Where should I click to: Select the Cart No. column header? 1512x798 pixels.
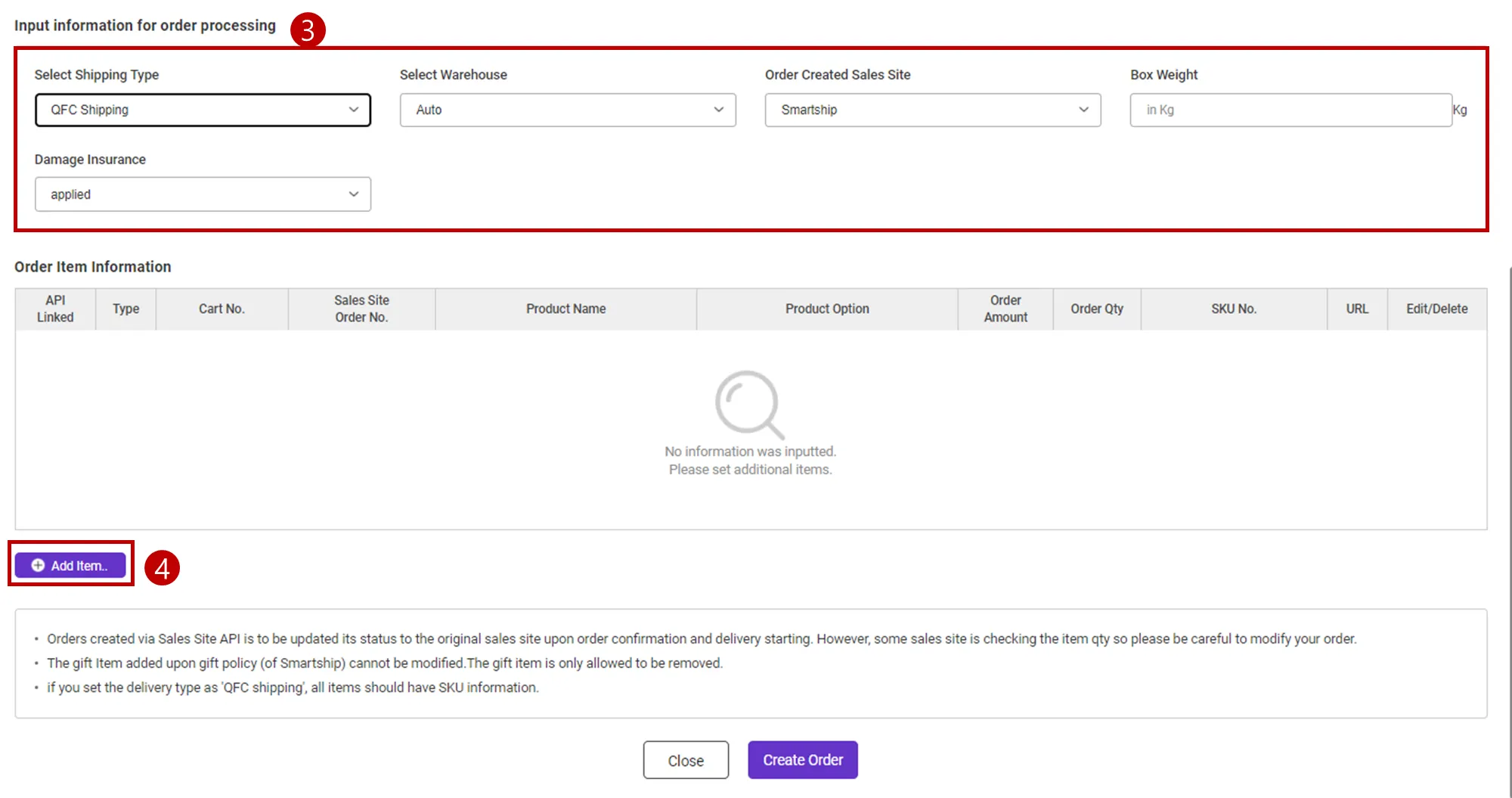click(222, 309)
